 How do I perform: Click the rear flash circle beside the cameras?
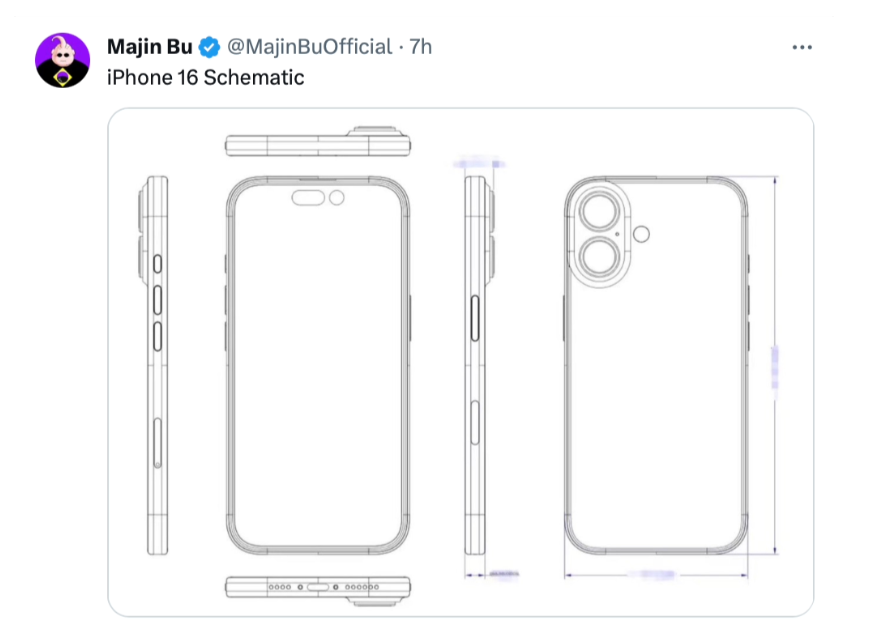click(641, 234)
